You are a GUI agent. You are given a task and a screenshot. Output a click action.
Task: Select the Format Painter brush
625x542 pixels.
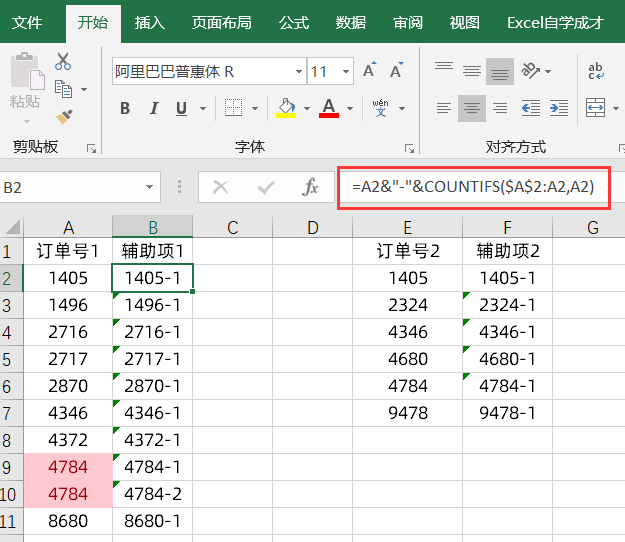point(64,116)
